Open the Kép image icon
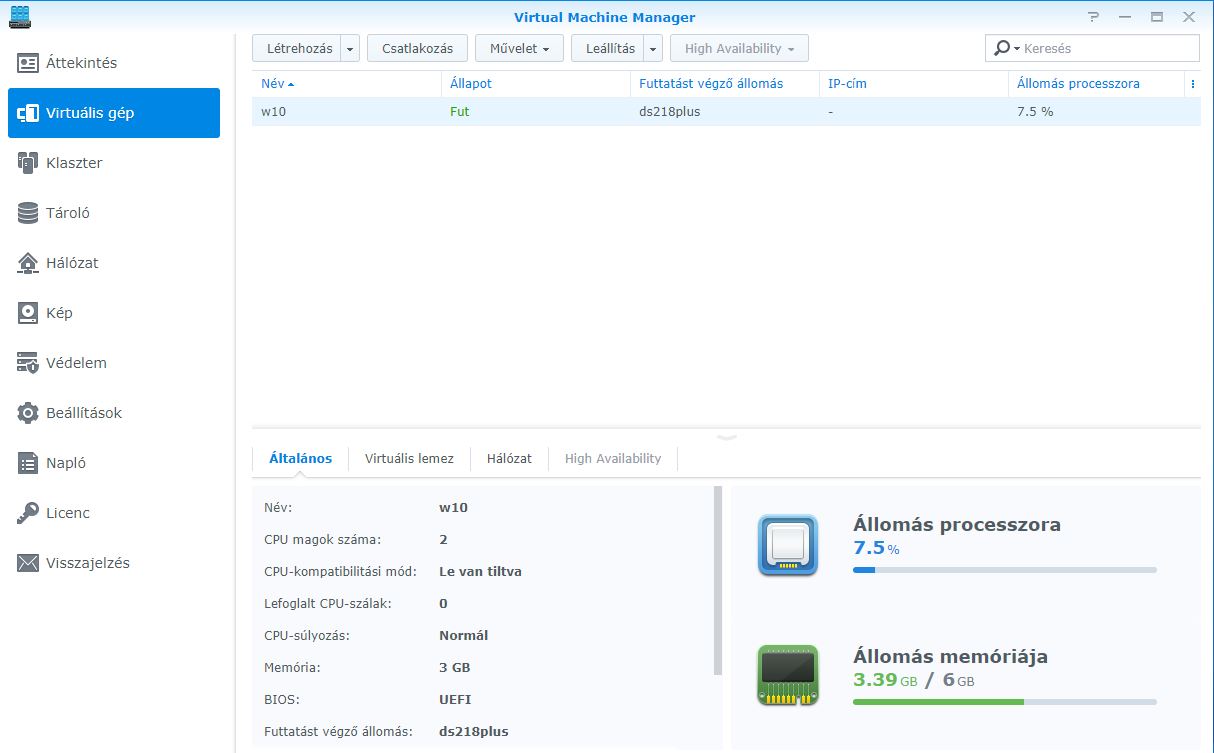This screenshot has width=1214, height=753. pos(28,313)
